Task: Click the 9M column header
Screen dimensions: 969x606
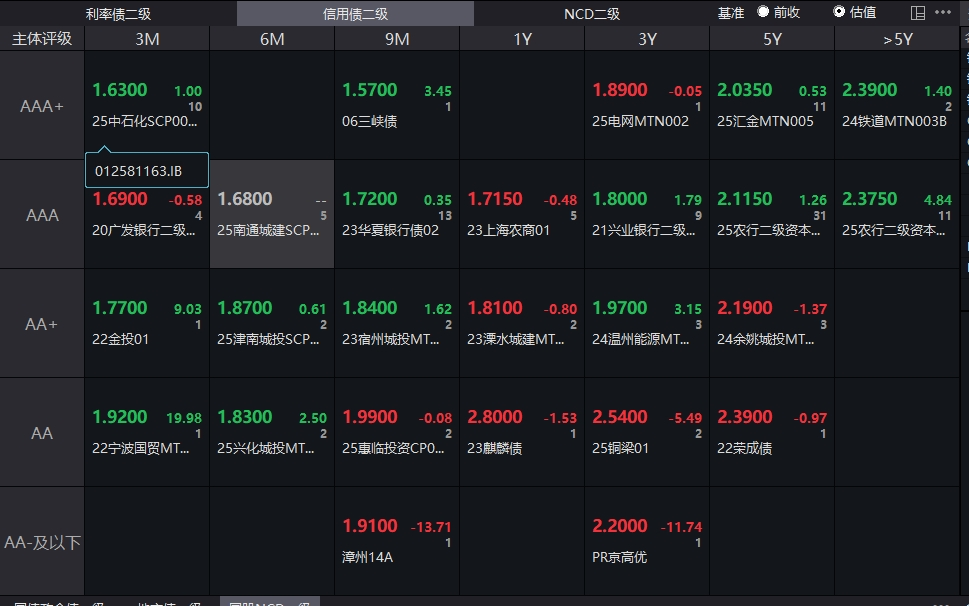Action: pyautogui.click(x=397, y=39)
